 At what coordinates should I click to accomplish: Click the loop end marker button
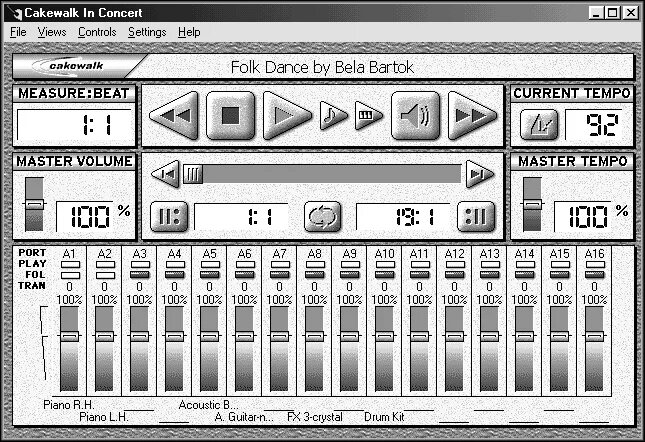pyautogui.click(x=476, y=216)
